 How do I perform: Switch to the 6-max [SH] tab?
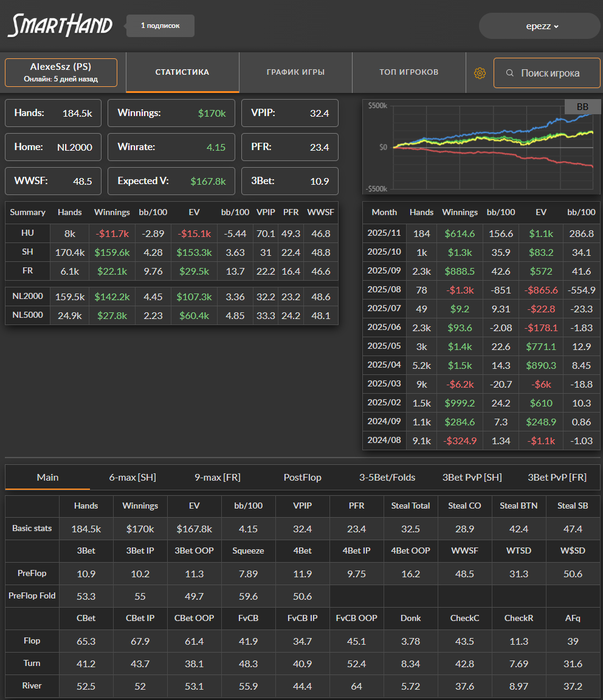click(132, 477)
